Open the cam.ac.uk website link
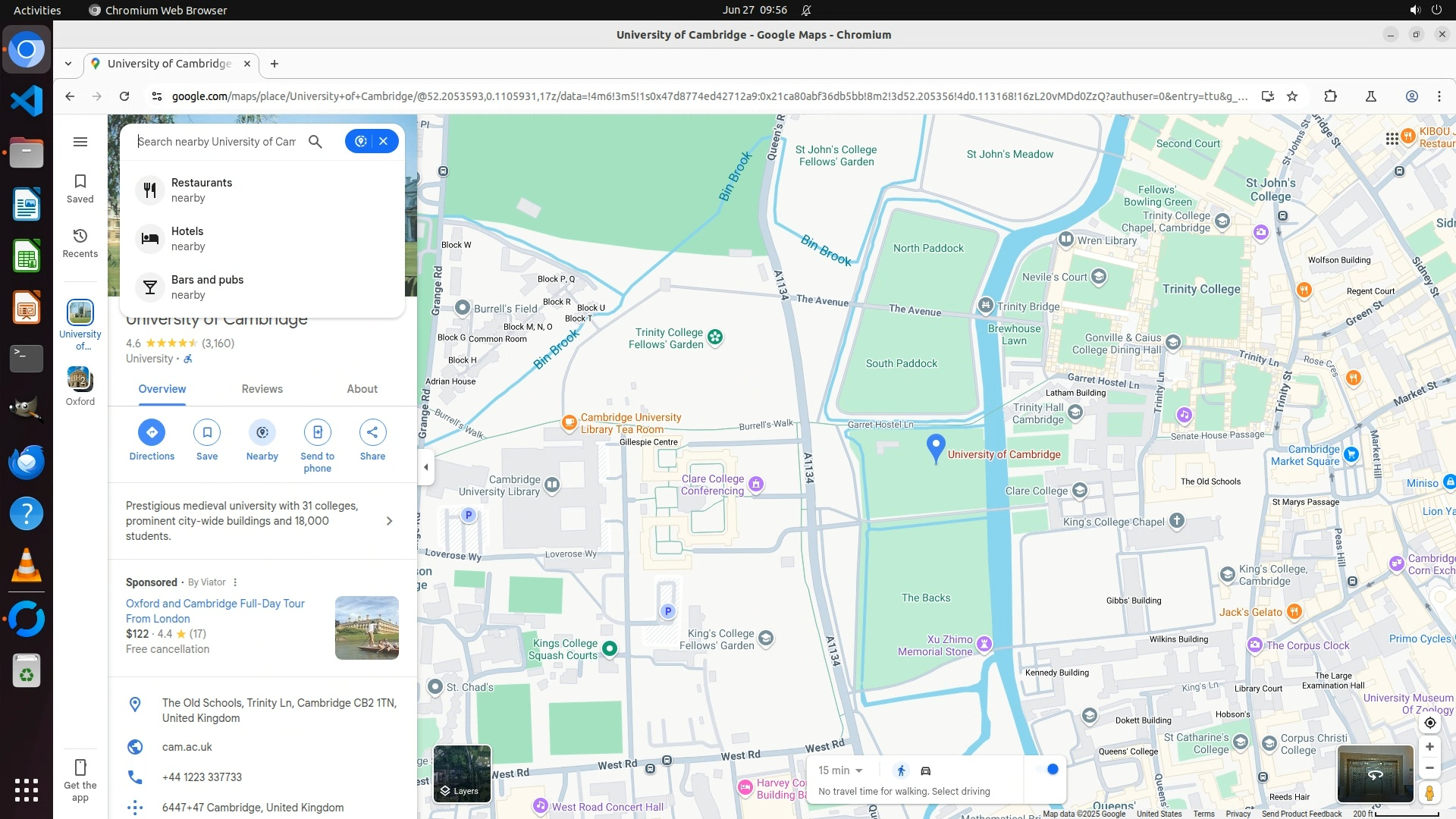Image resolution: width=1456 pixels, height=819 pixels. coord(187,747)
